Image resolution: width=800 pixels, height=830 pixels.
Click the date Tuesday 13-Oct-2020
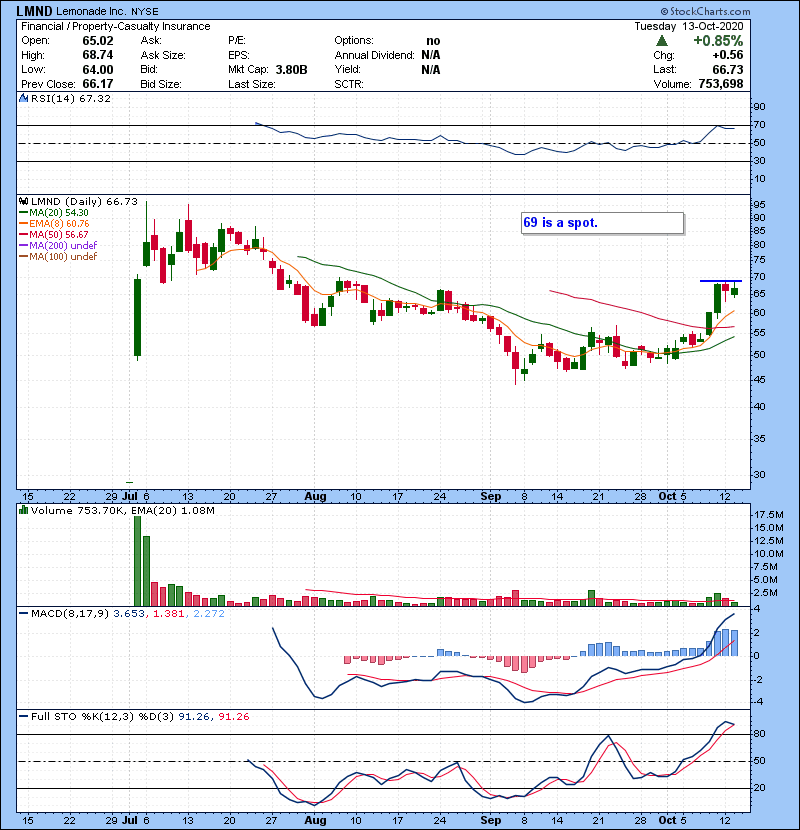point(689,26)
